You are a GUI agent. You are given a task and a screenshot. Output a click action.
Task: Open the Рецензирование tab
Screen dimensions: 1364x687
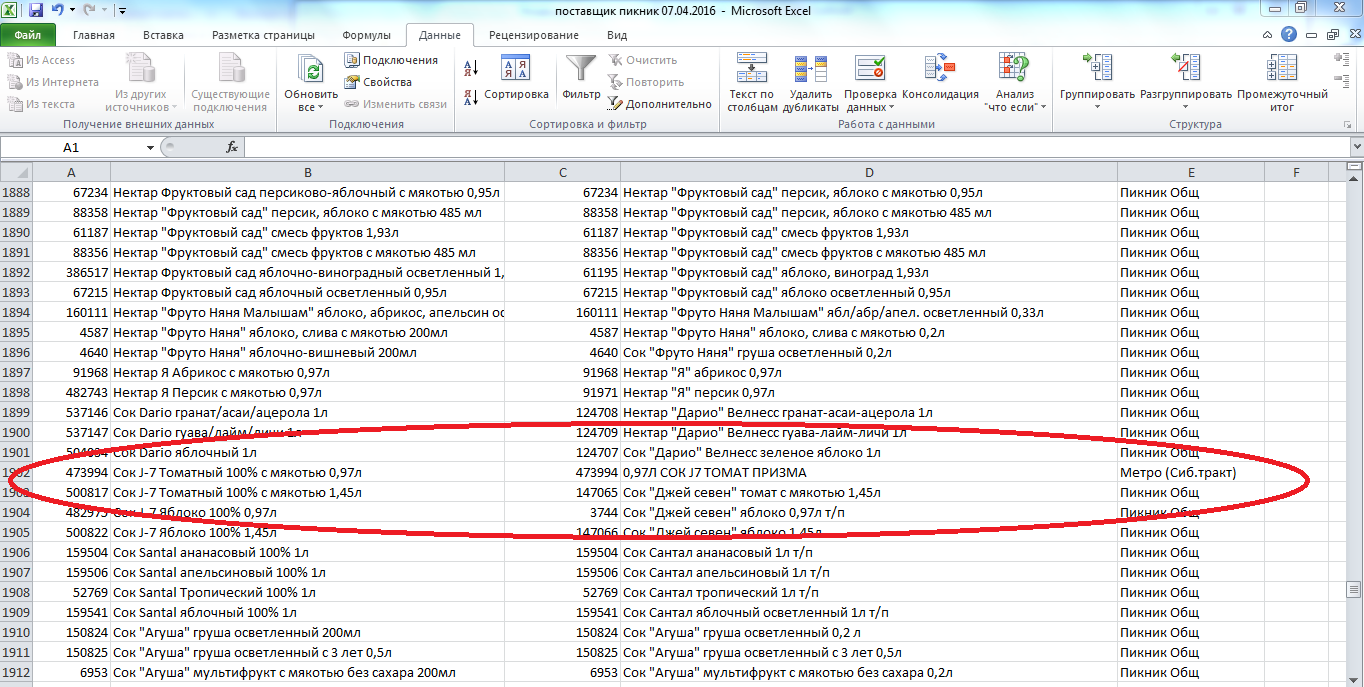click(x=534, y=35)
